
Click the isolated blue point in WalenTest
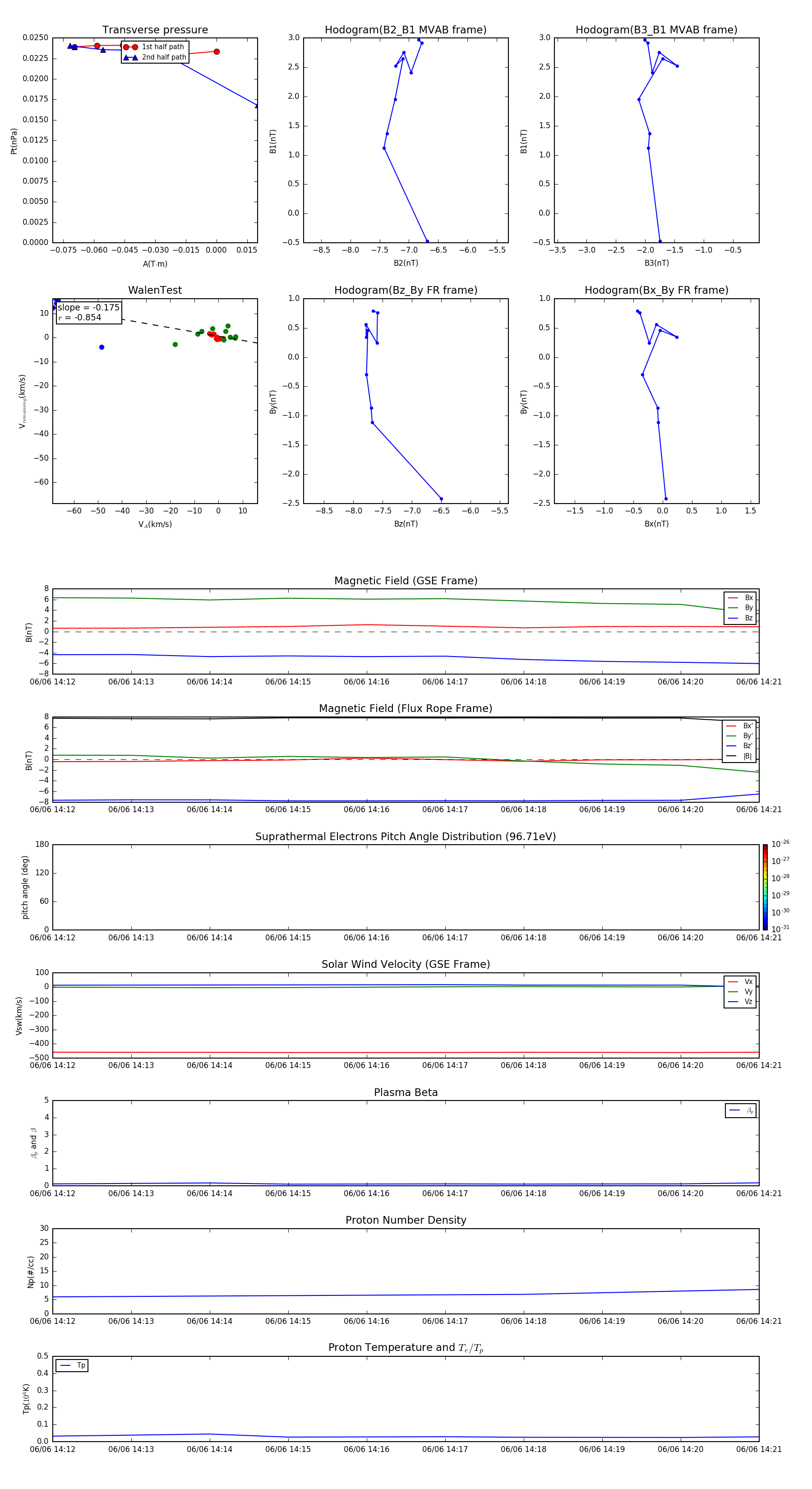101,347
